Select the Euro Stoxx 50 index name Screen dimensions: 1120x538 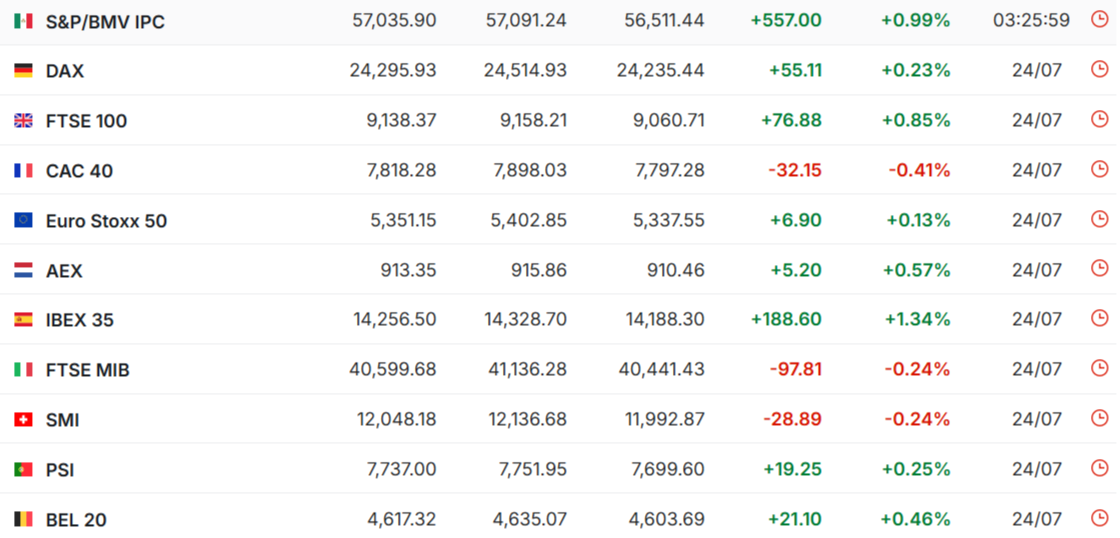coord(106,221)
